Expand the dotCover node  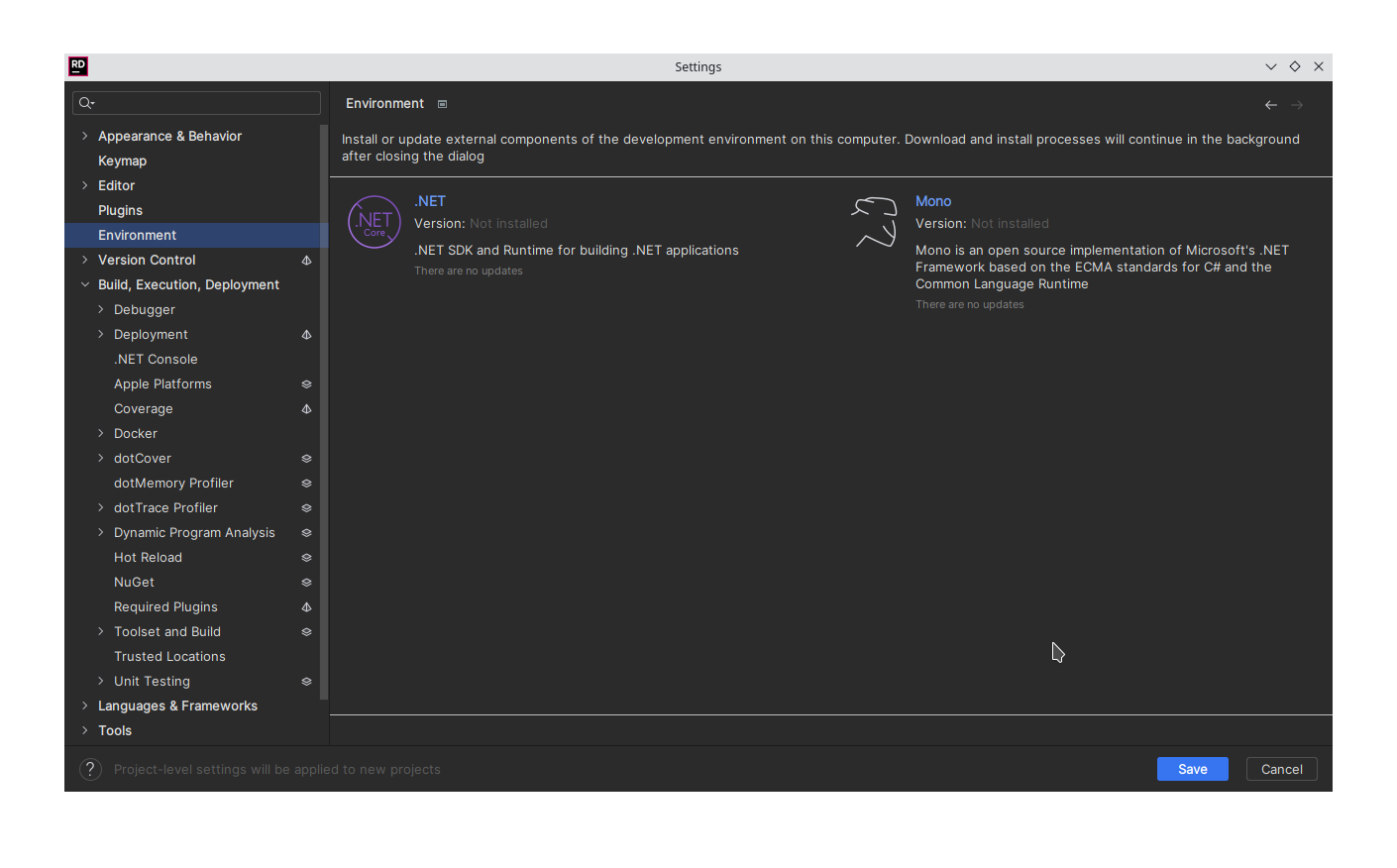(101, 458)
